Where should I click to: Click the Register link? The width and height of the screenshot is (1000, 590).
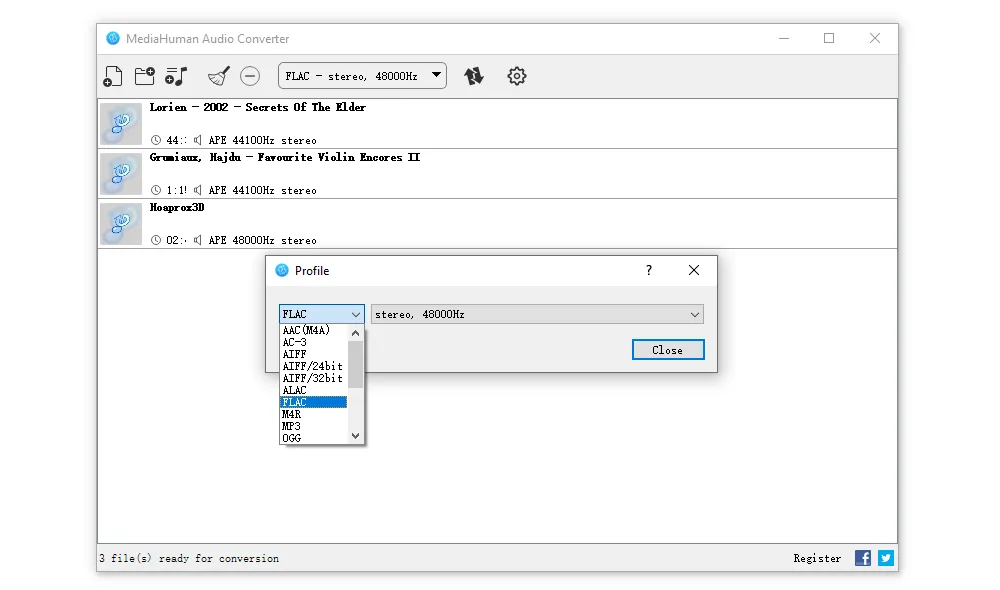[x=817, y=558]
